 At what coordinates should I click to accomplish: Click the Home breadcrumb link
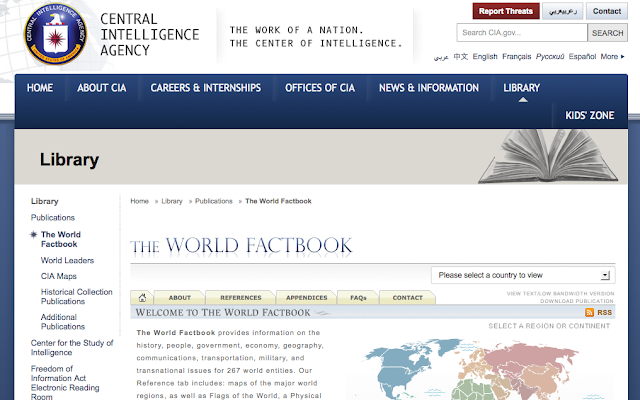coord(139,201)
